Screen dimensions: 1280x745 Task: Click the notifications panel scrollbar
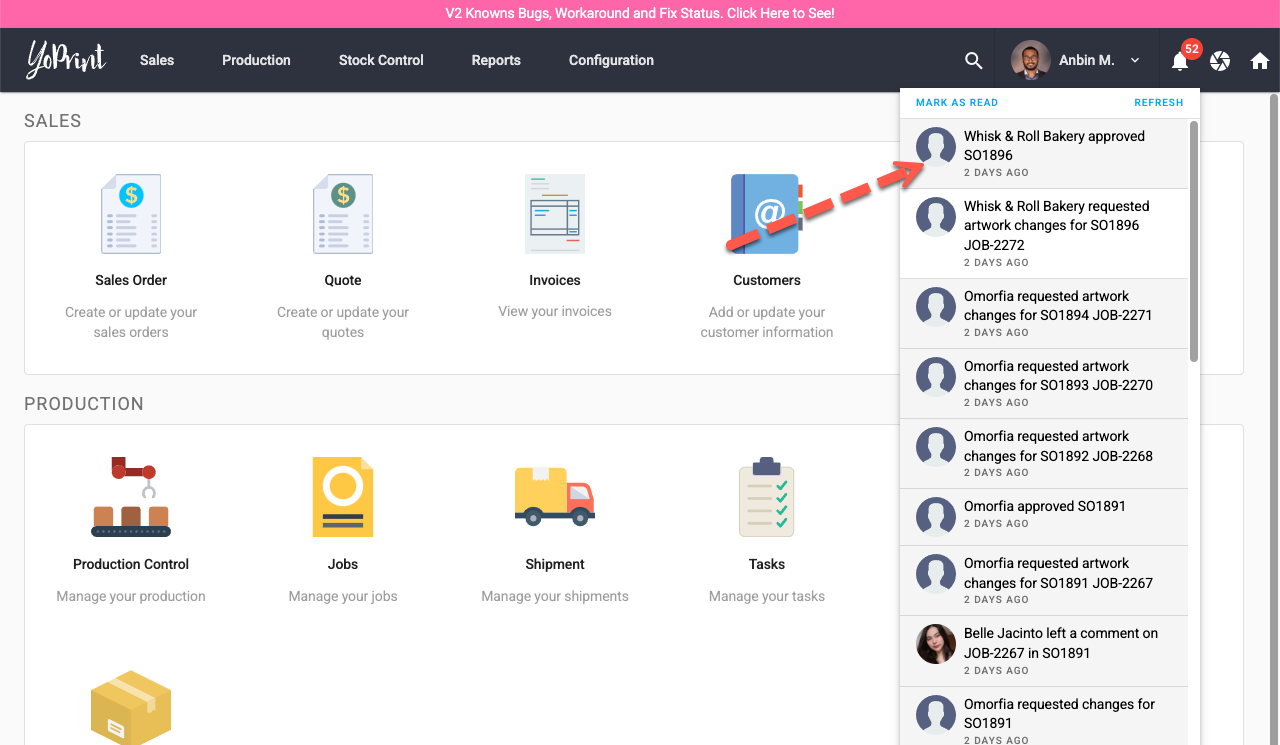[x=1193, y=240]
